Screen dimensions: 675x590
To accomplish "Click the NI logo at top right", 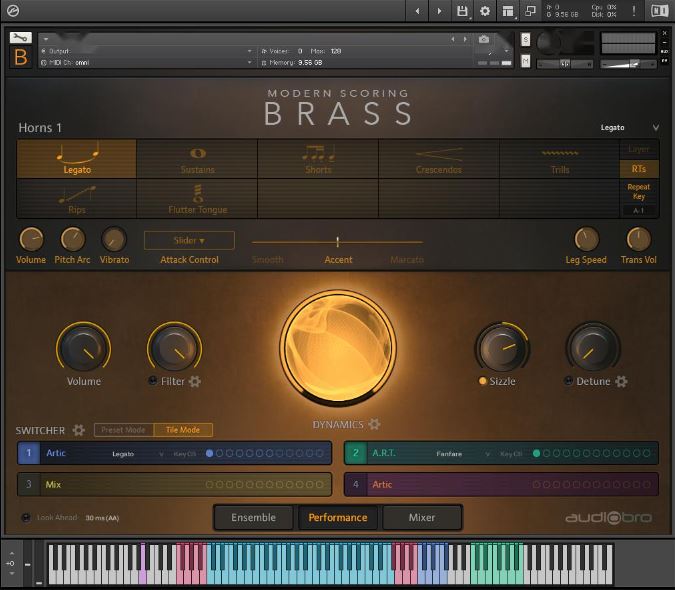I will [x=659, y=11].
